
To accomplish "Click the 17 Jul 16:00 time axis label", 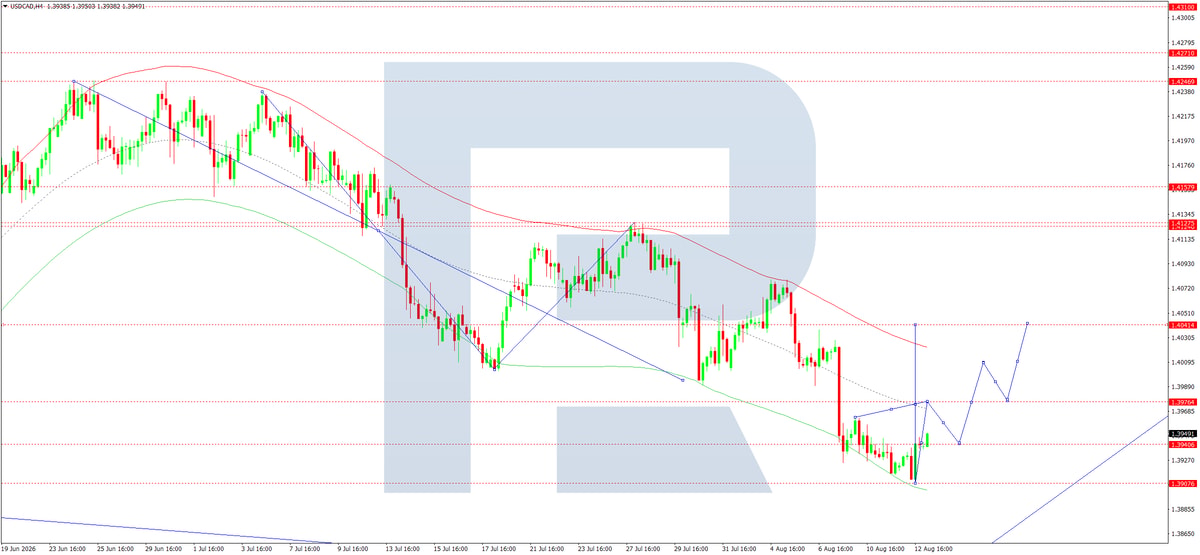I will (499, 549).
